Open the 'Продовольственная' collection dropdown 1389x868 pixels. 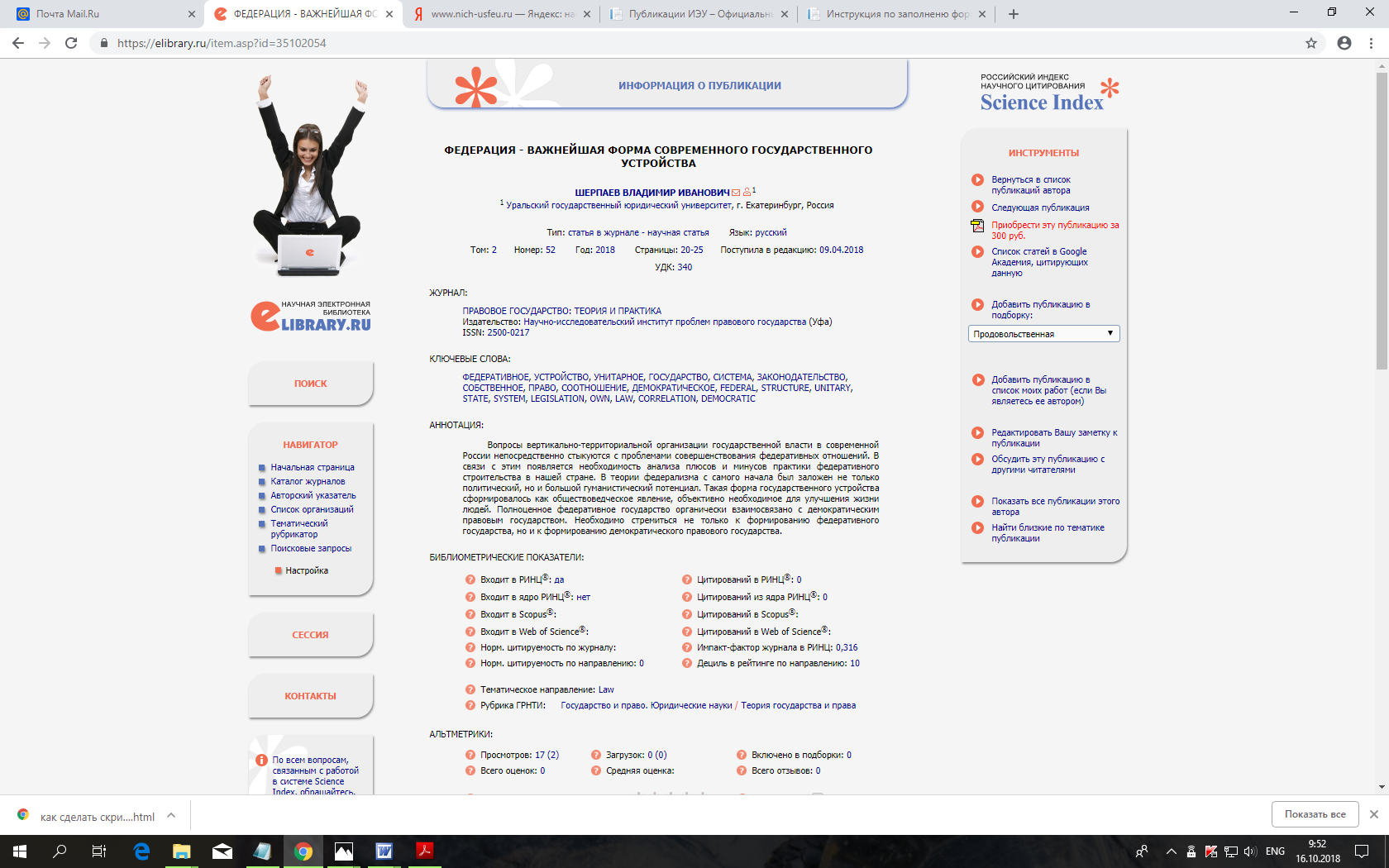pyautogui.click(x=1043, y=334)
